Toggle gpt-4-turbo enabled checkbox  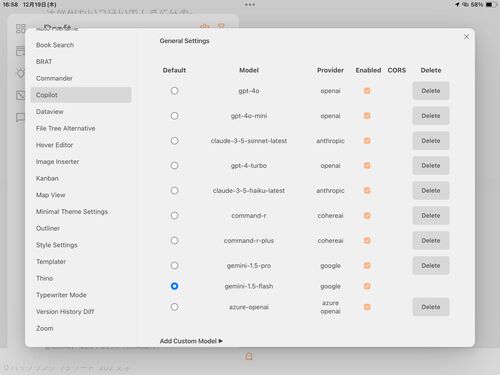pos(367,165)
